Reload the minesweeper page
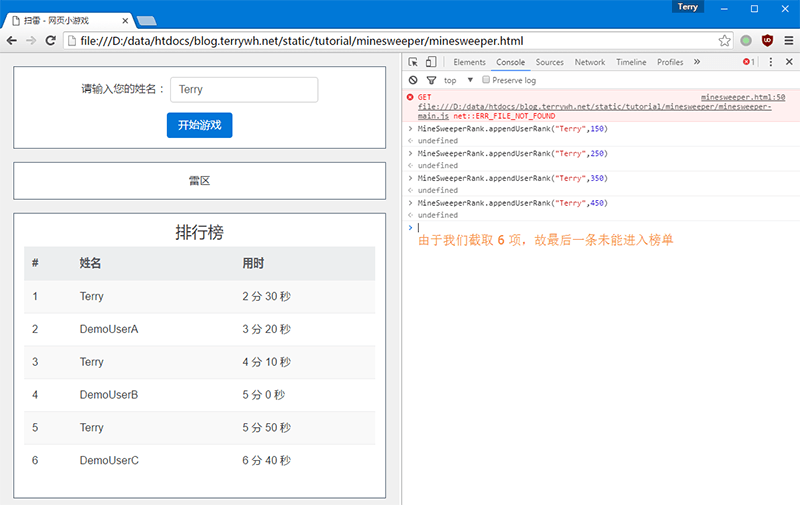 click(x=51, y=41)
